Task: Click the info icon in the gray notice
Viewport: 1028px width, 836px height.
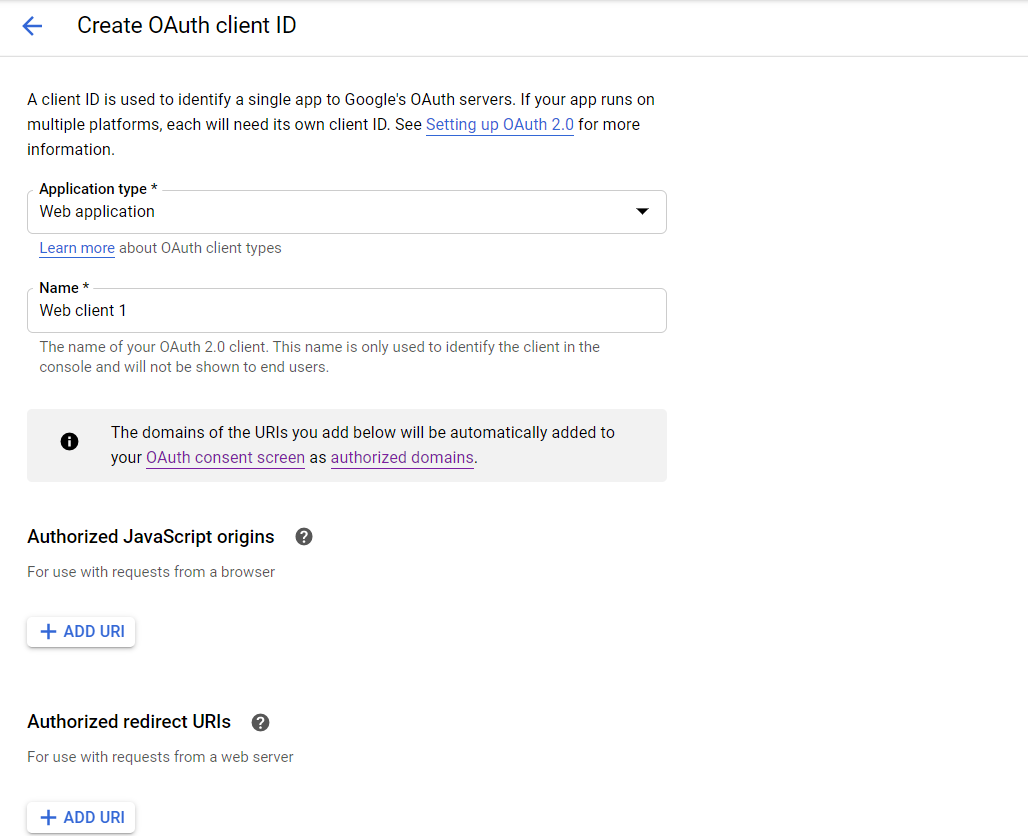Action: (69, 442)
